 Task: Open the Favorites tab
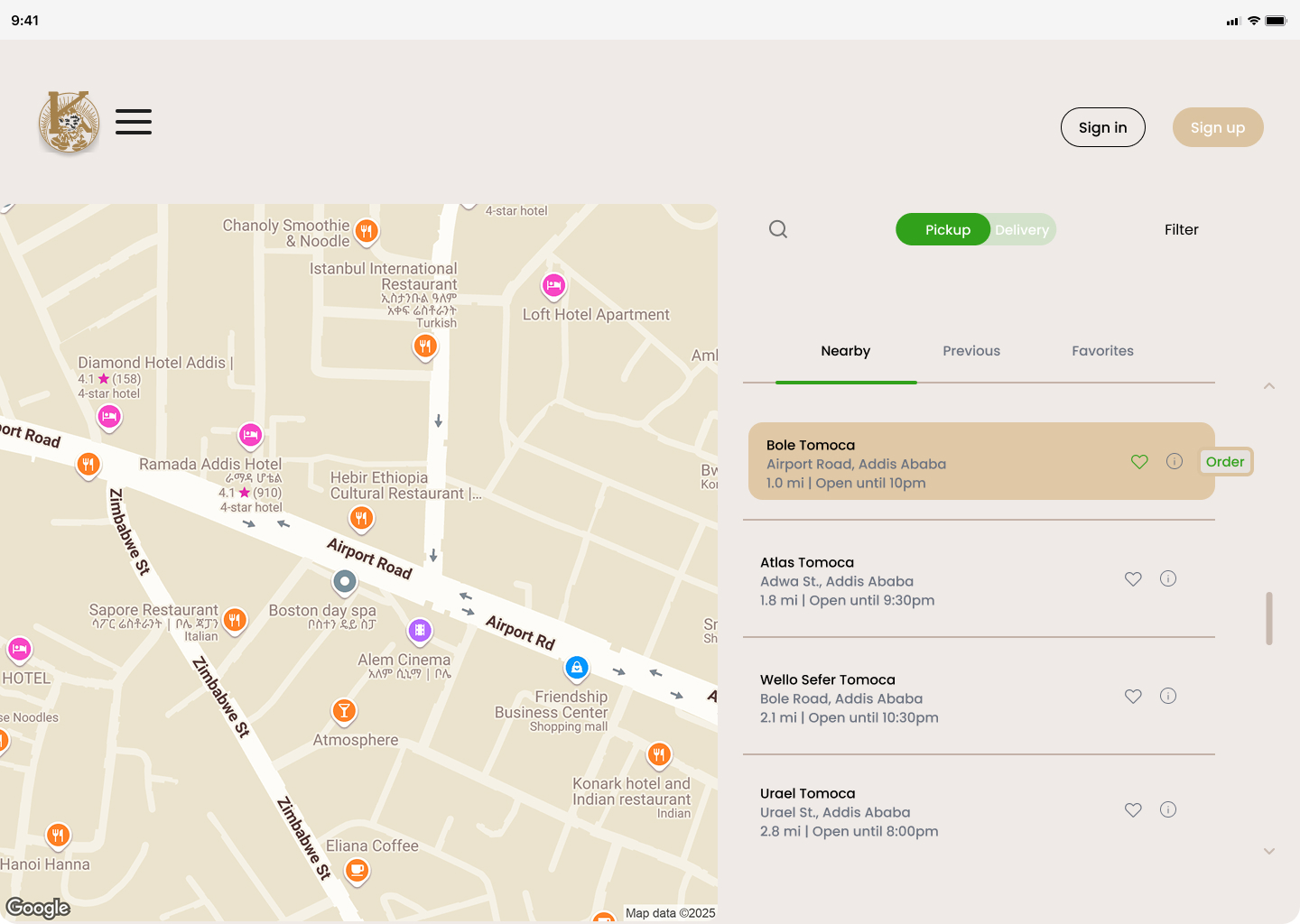(1102, 351)
